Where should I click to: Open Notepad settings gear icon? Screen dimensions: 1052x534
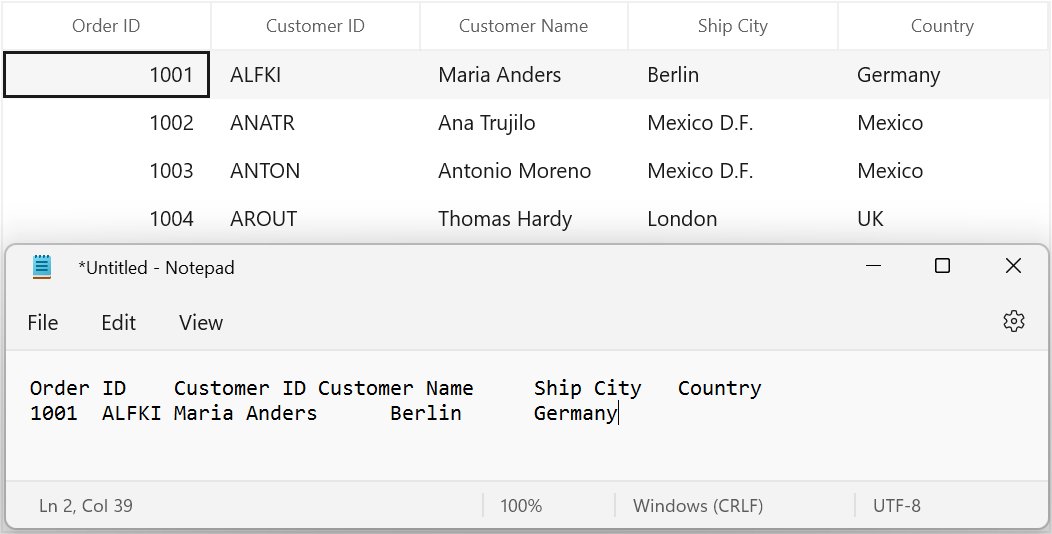click(x=1013, y=321)
